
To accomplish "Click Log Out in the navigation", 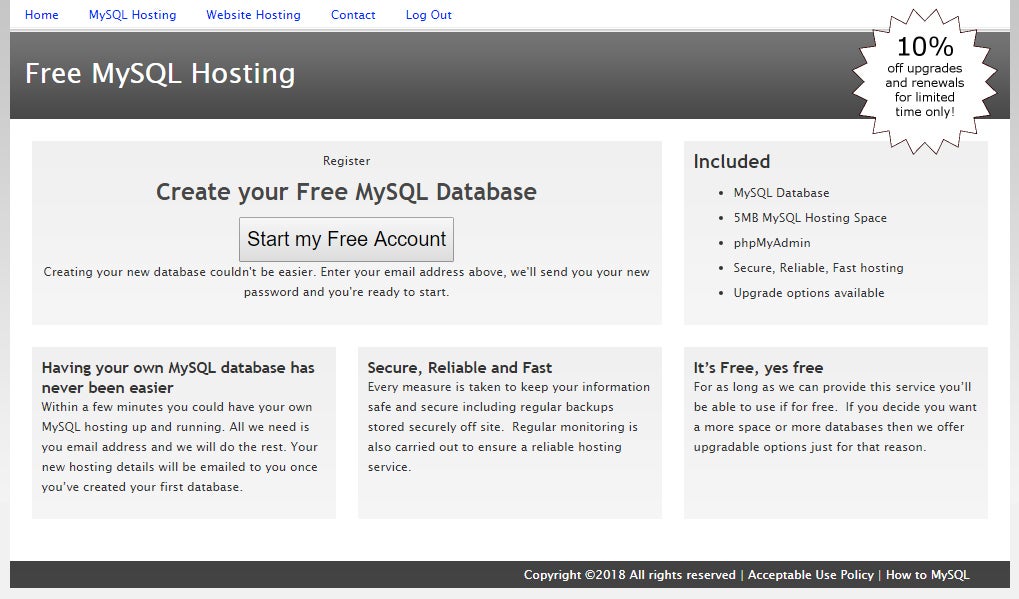I will point(428,15).
